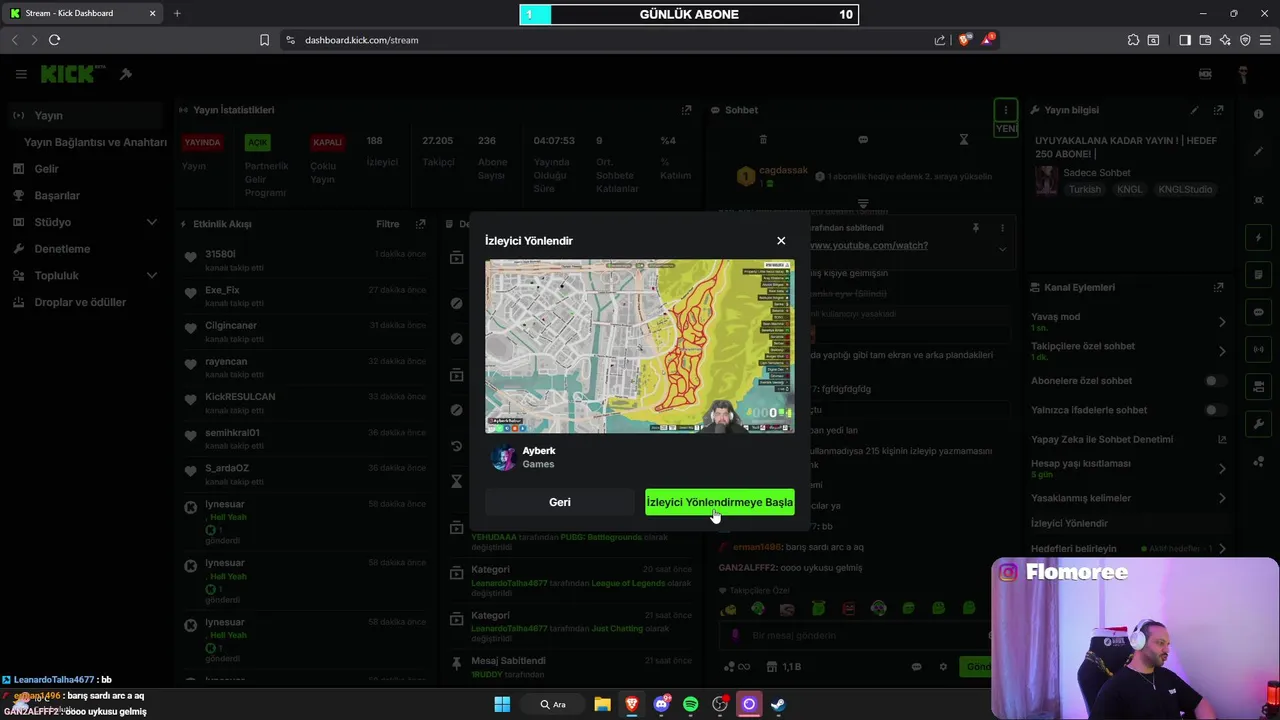This screenshot has height=720, width=1280.
Task: Open the pinned youtube.com/watch link
Action: [868, 245]
